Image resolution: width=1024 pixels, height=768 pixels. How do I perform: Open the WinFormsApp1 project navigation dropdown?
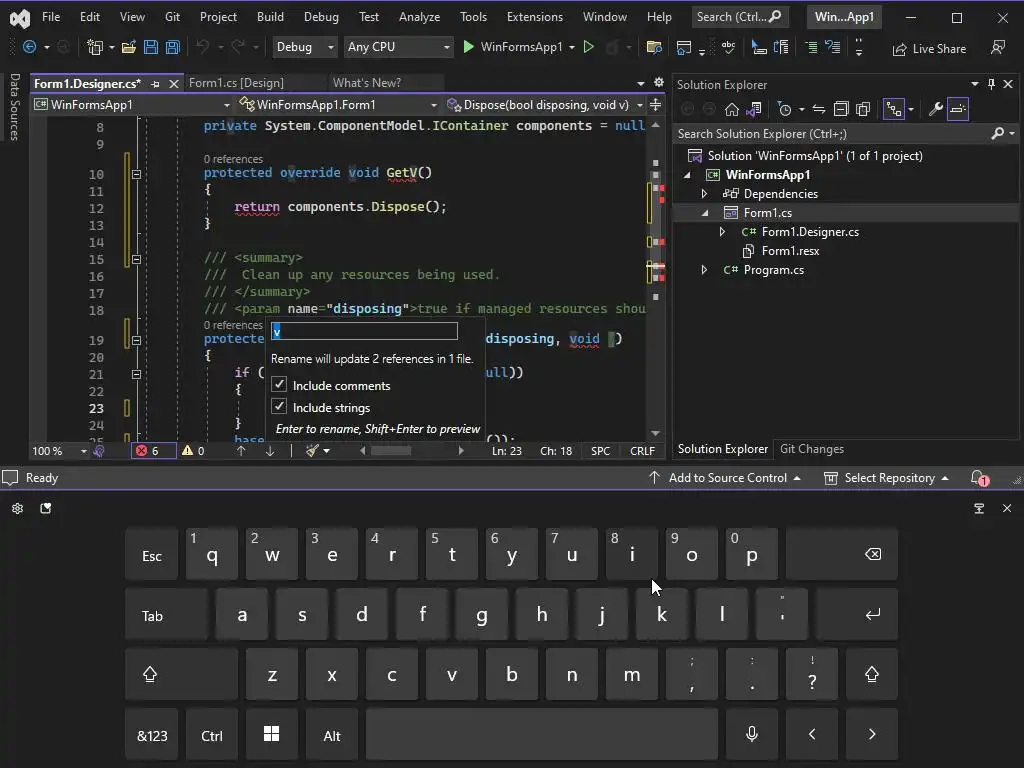pos(133,104)
